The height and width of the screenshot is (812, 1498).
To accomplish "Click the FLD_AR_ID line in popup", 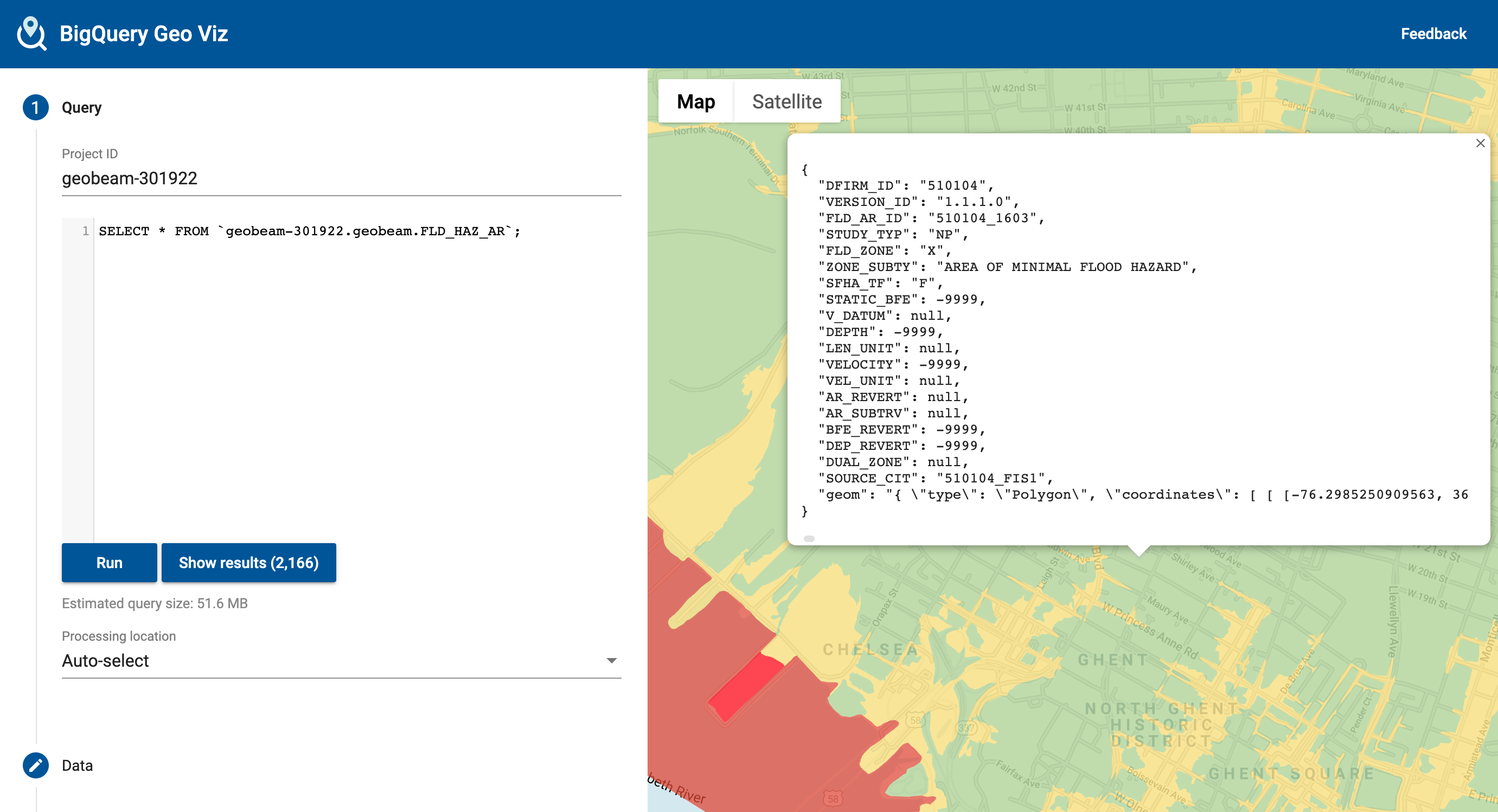I will tap(931, 218).
